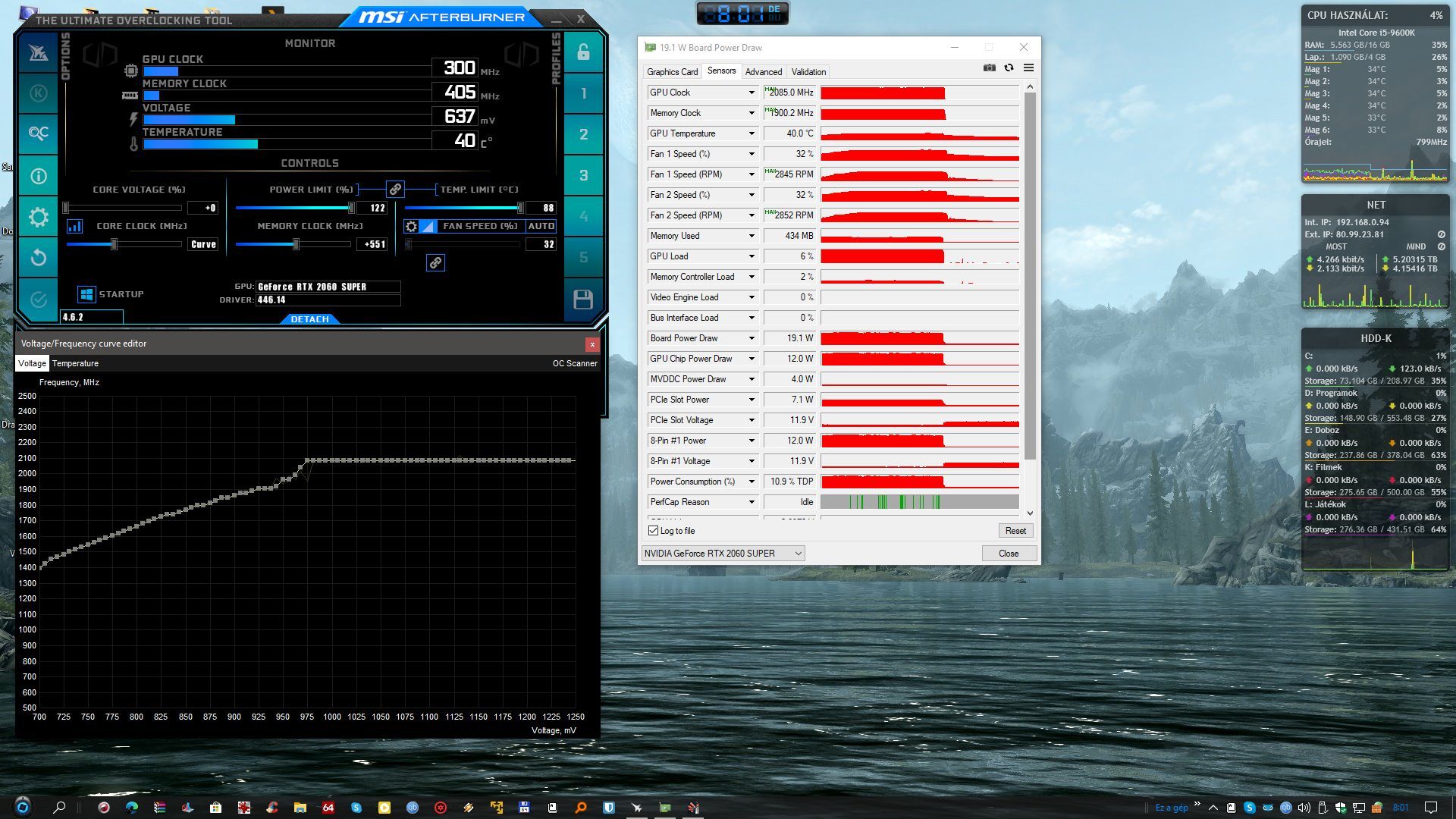Click the apply checkmark icon in Afterburner
The width and height of the screenshot is (1456, 819).
pos(38,300)
